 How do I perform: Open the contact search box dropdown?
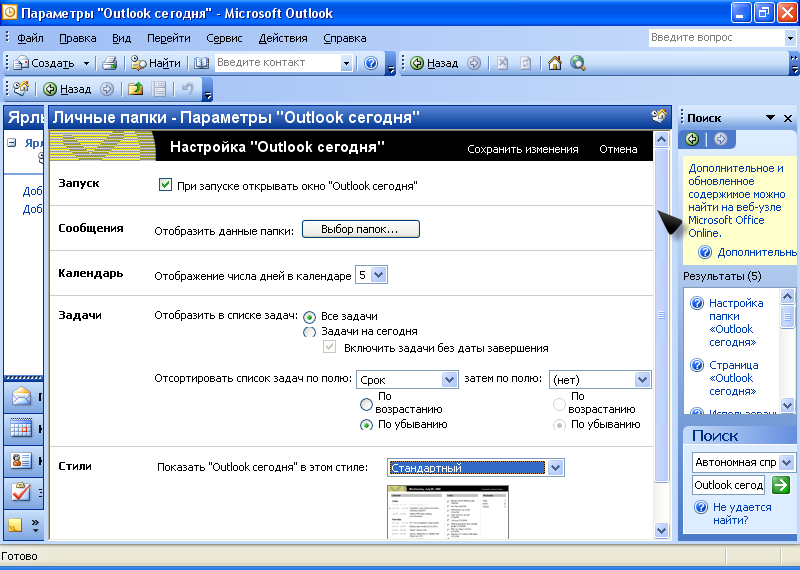(346, 63)
